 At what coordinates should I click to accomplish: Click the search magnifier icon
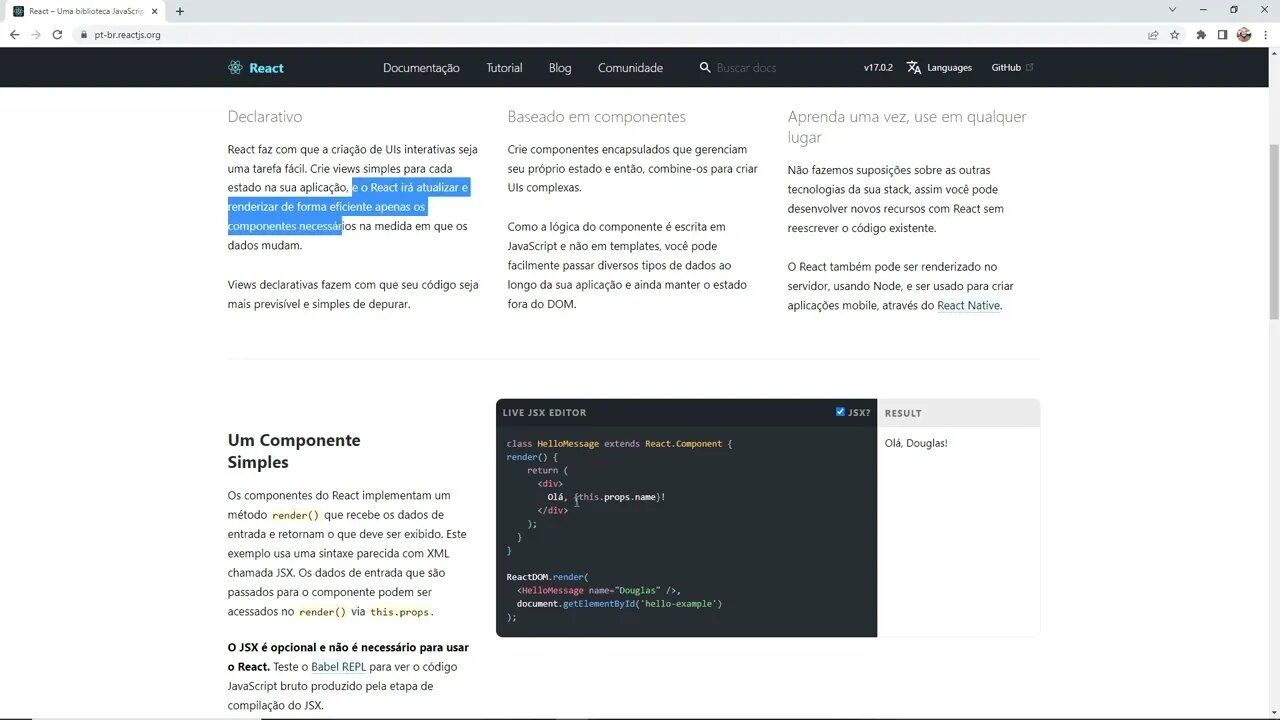tap(705, 67)
